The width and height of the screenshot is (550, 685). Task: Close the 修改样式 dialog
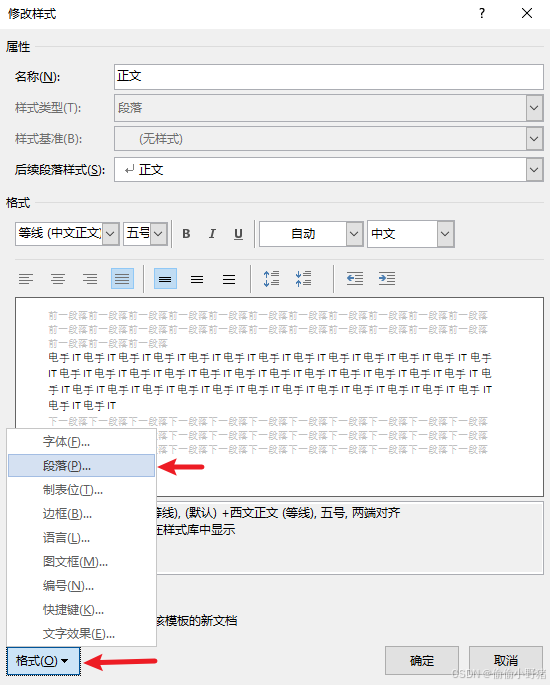tap(527, 13)
